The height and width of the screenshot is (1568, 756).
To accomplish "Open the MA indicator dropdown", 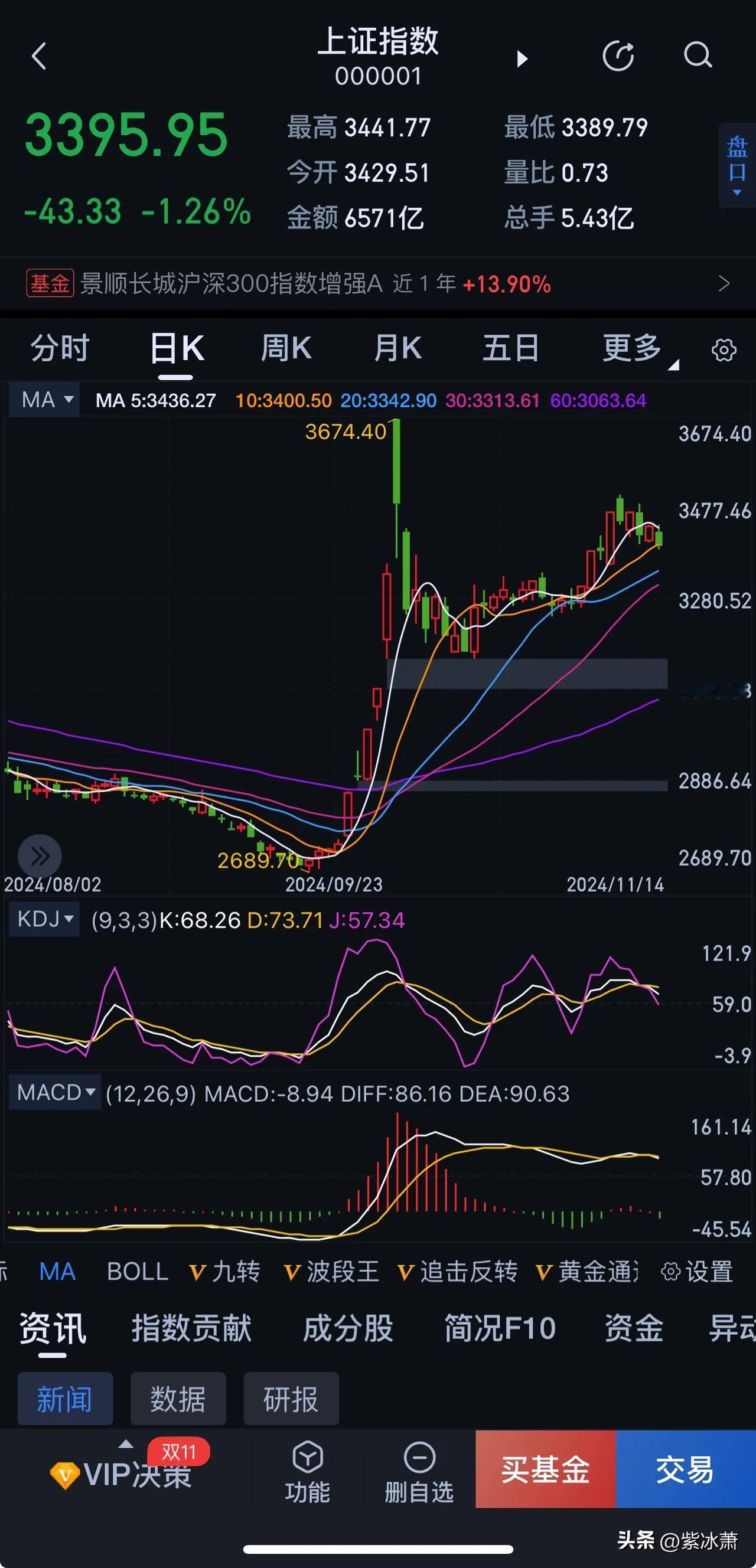I will pos(44,400).
